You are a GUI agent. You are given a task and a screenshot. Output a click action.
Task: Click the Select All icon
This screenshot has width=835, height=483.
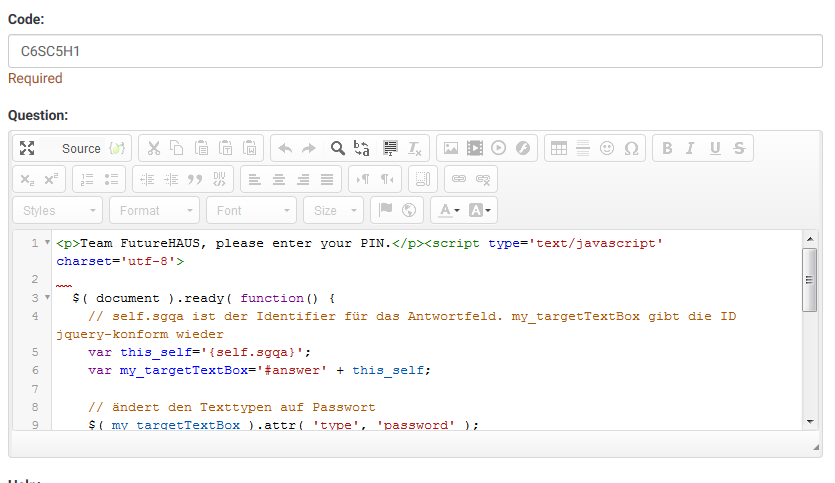coord(390,148)
